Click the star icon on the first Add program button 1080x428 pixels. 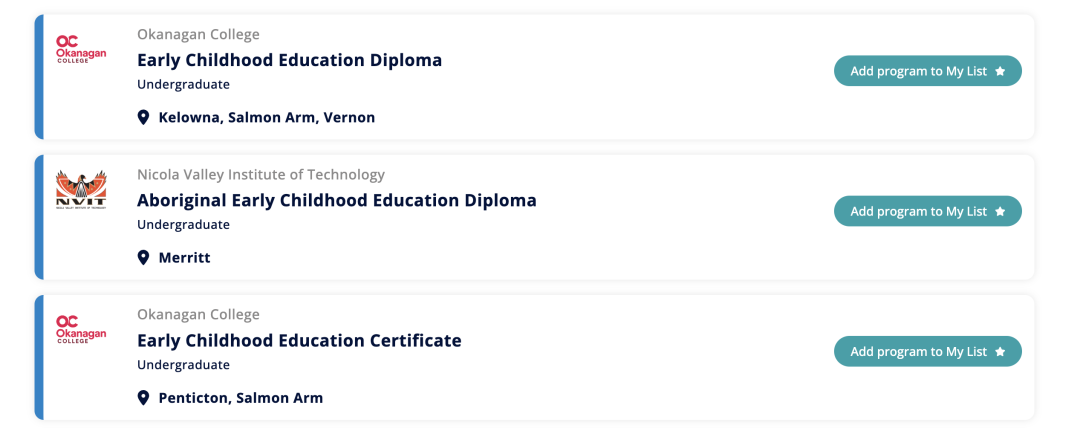[x=1000, y=71]
